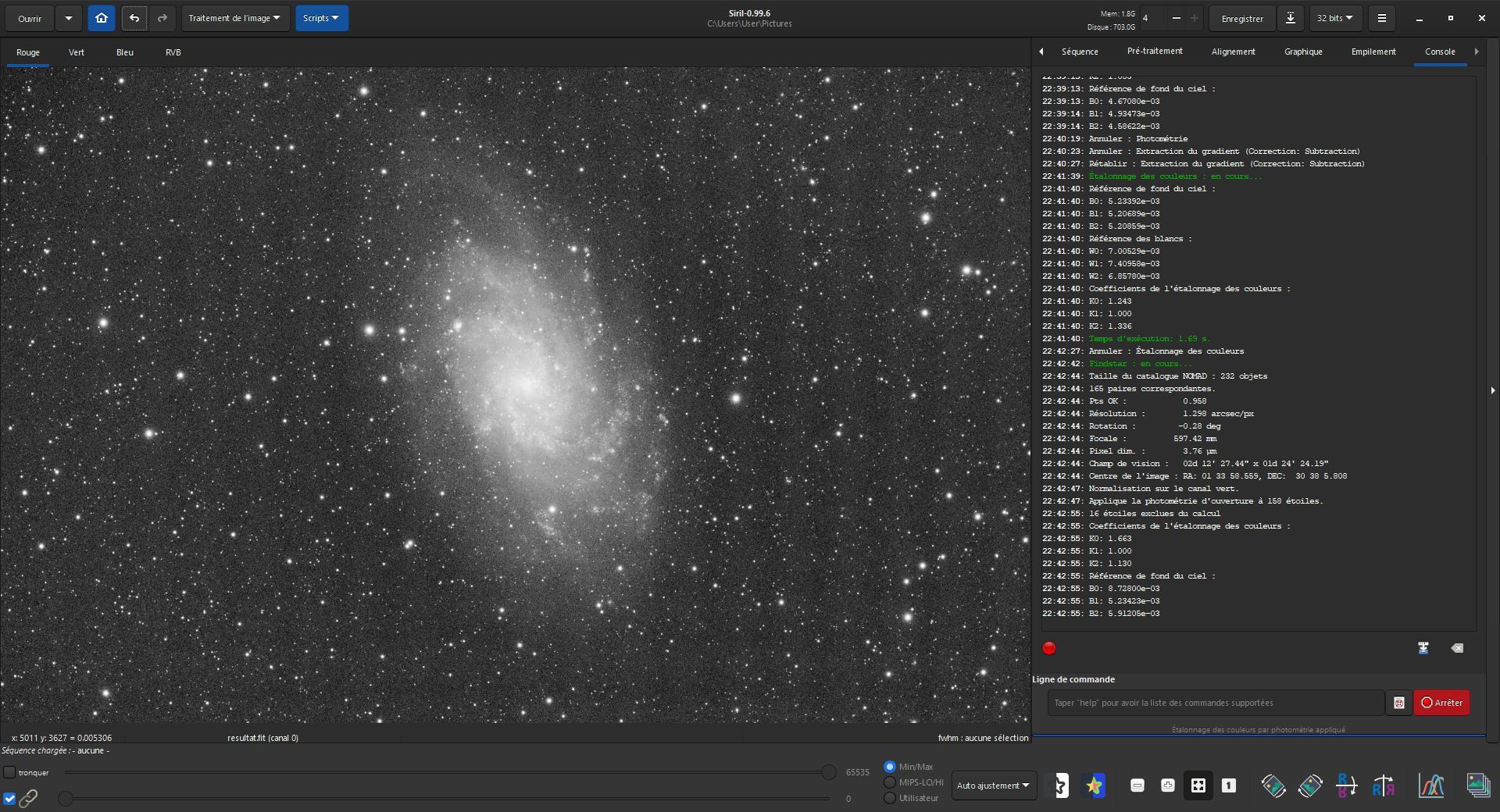The height and width of the screenshot is (812, 1500).
Task: Open the Pré-traitement tab
Action: click(x=1154, y=52)
